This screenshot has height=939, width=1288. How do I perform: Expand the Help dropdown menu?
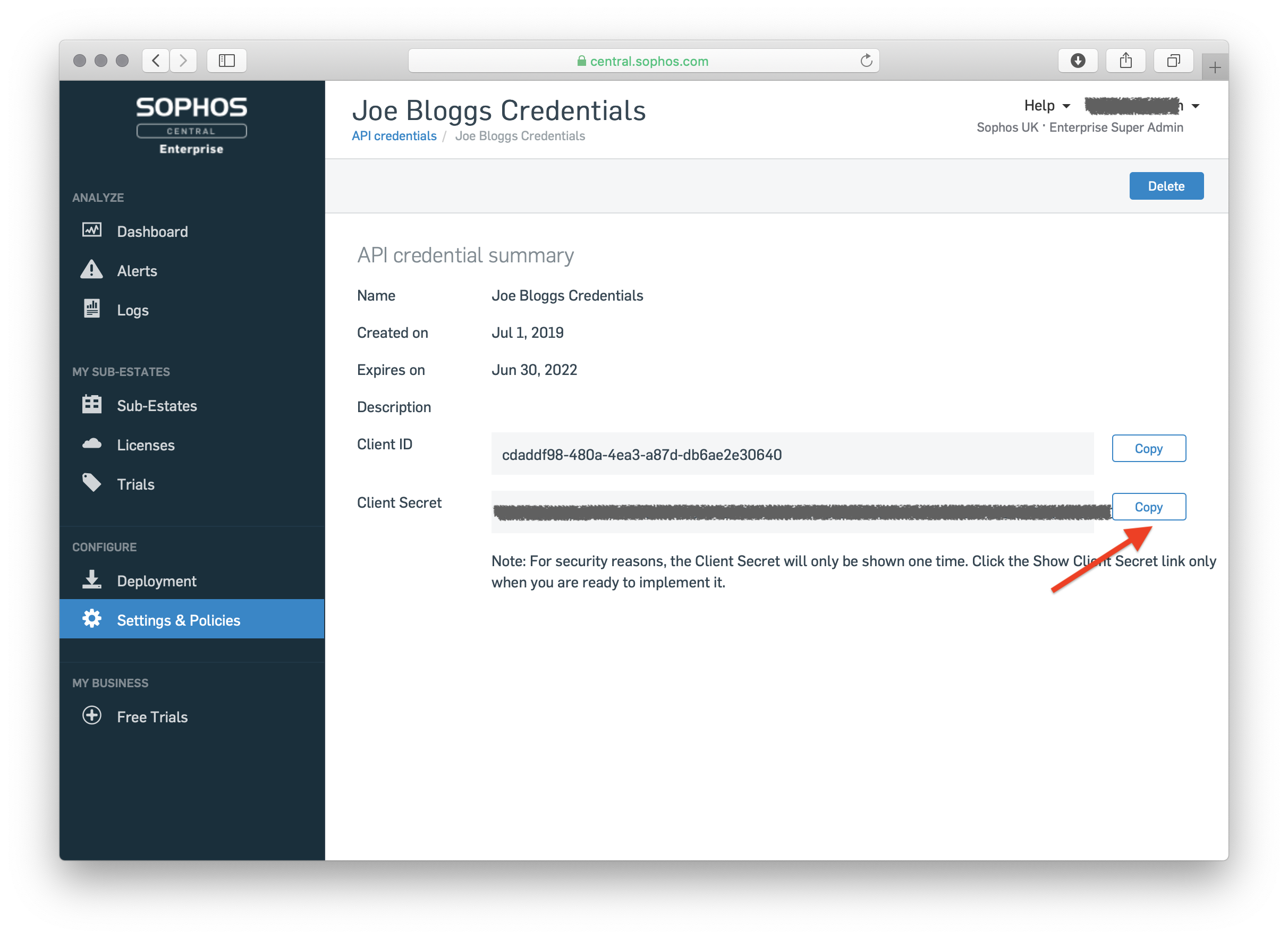click(1047, 106)
